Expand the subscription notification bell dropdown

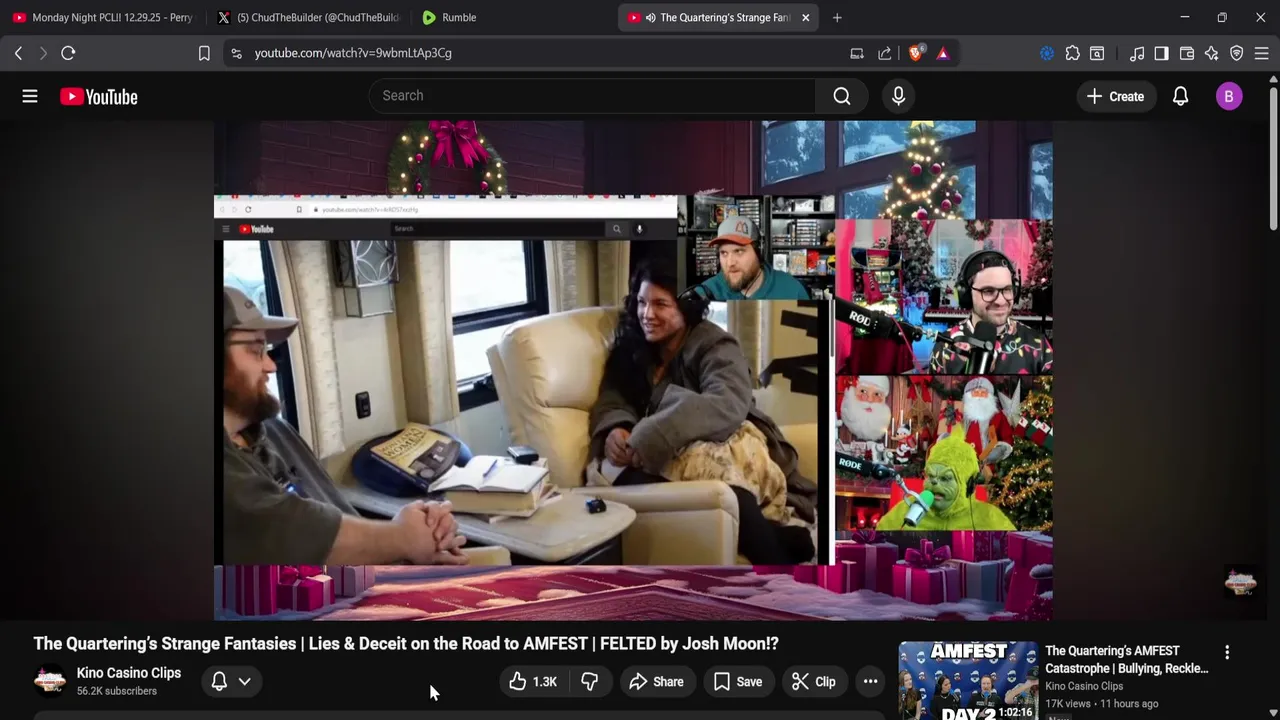[x=232, y=682]
